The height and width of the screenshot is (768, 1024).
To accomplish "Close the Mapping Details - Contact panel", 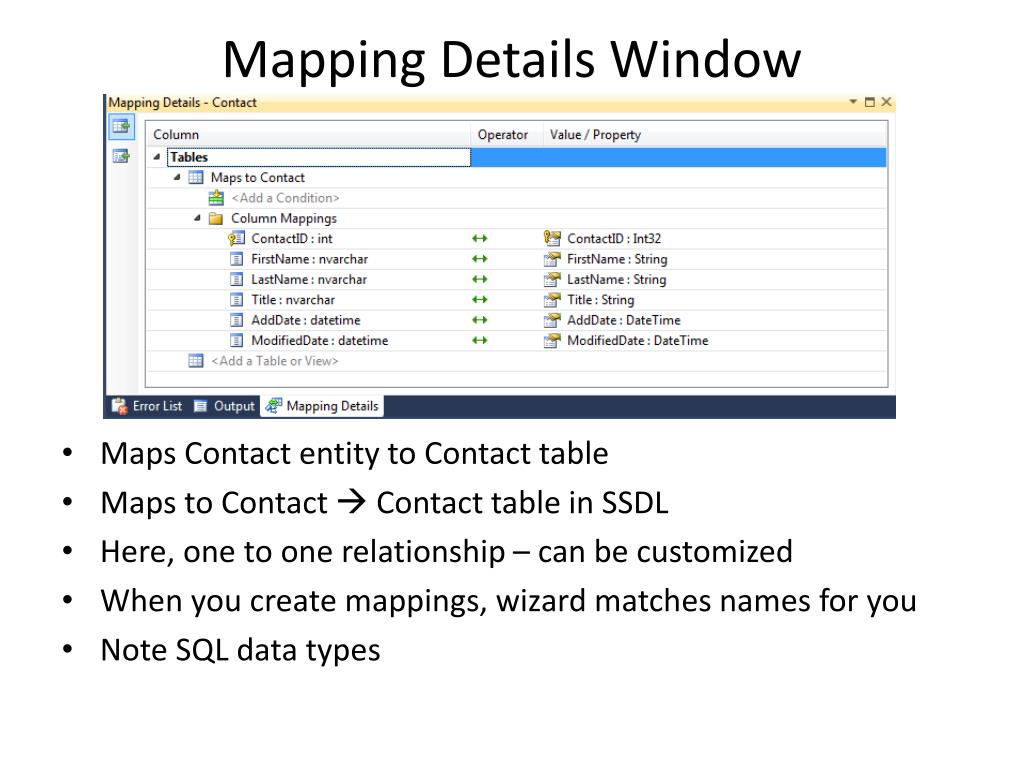I will (886, 102).
